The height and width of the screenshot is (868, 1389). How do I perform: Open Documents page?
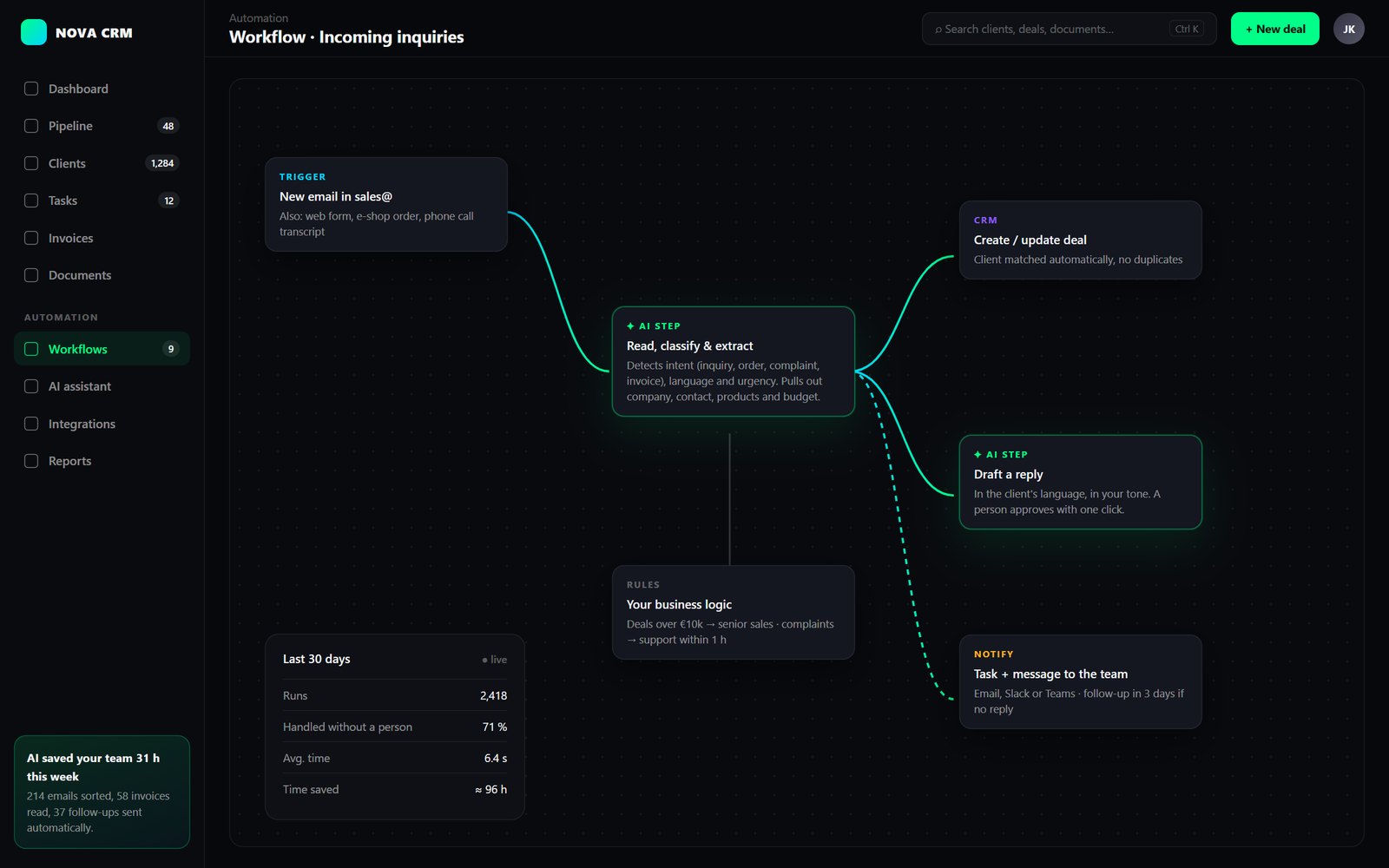(102, 275)
